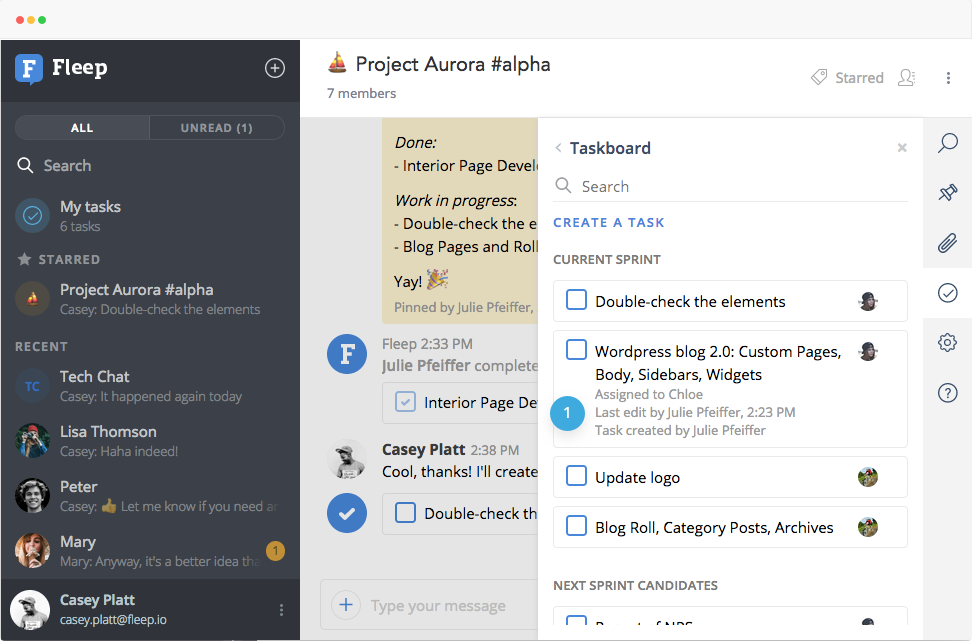Click Casey Platt's avatar in the message list

click(x=347, y=459)
